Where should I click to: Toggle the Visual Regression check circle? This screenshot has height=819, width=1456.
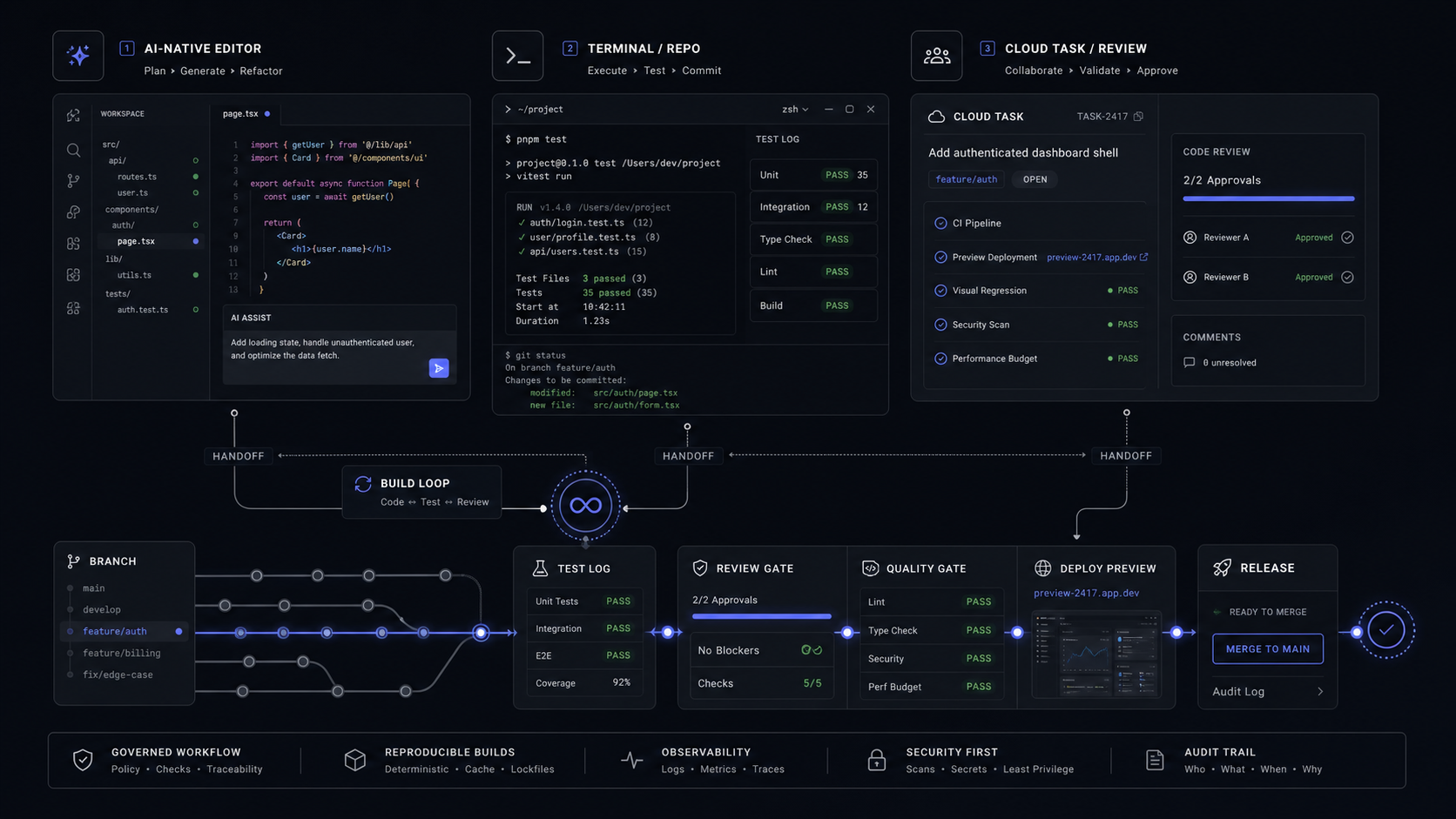point(940,291)
